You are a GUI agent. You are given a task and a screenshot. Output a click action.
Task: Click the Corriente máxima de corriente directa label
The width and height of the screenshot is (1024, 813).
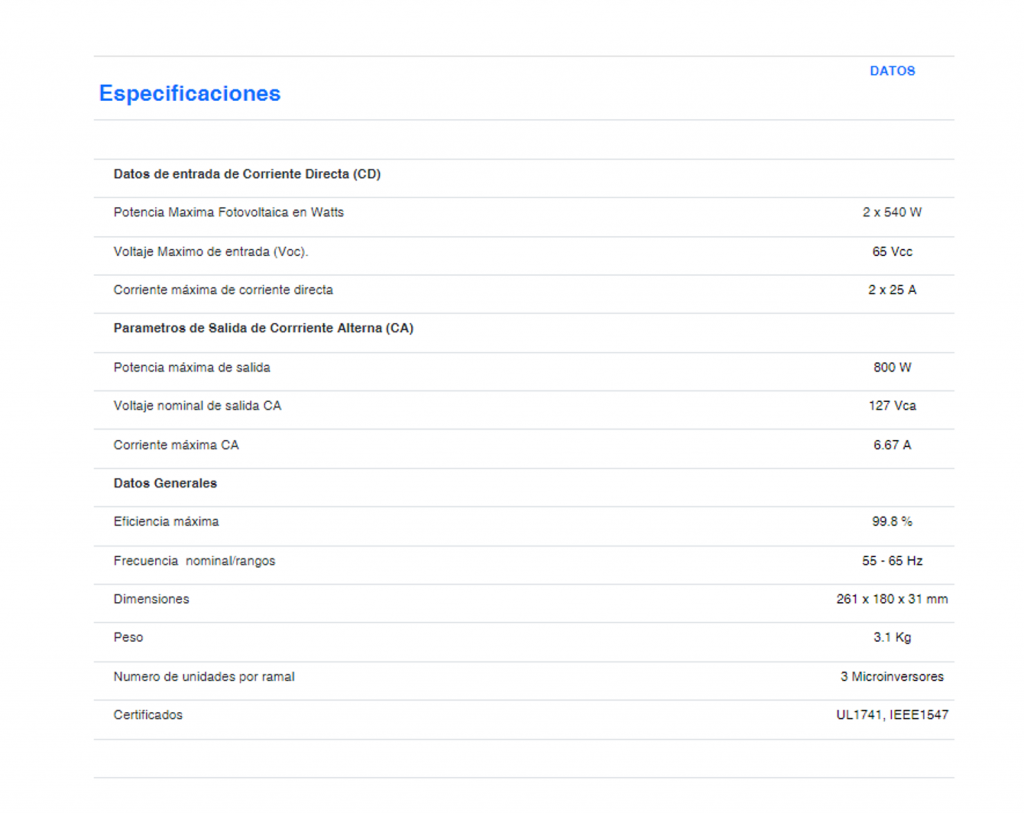223,290
